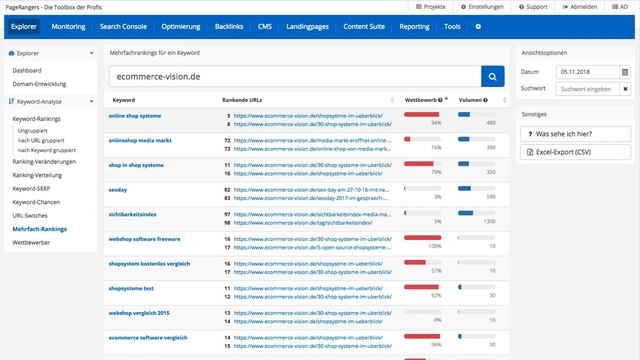Open Wettbewerber in the sidebar
This screenshot has height=360, width=640.
(31, 242)
